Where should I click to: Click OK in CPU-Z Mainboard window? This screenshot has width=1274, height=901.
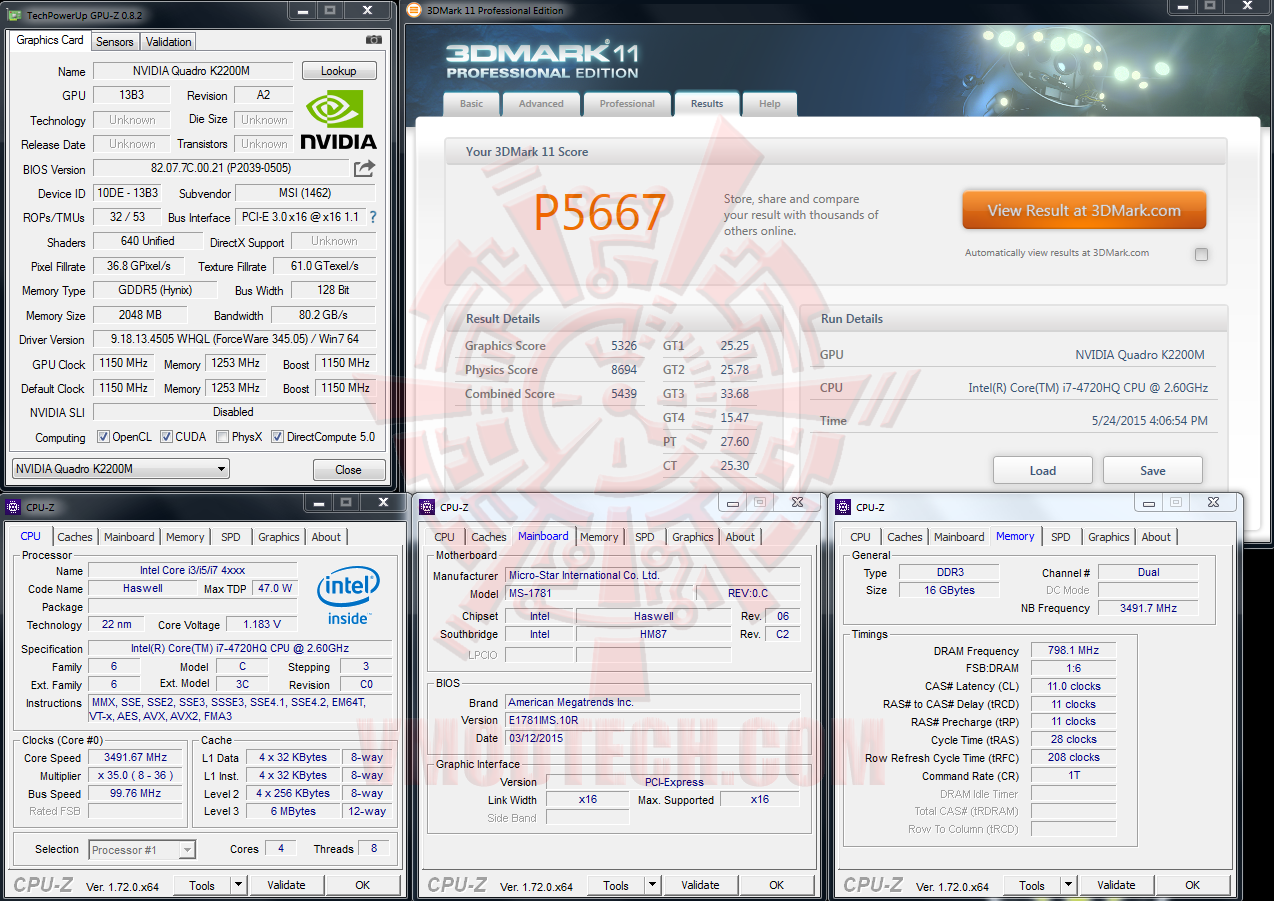click(777, 885)
